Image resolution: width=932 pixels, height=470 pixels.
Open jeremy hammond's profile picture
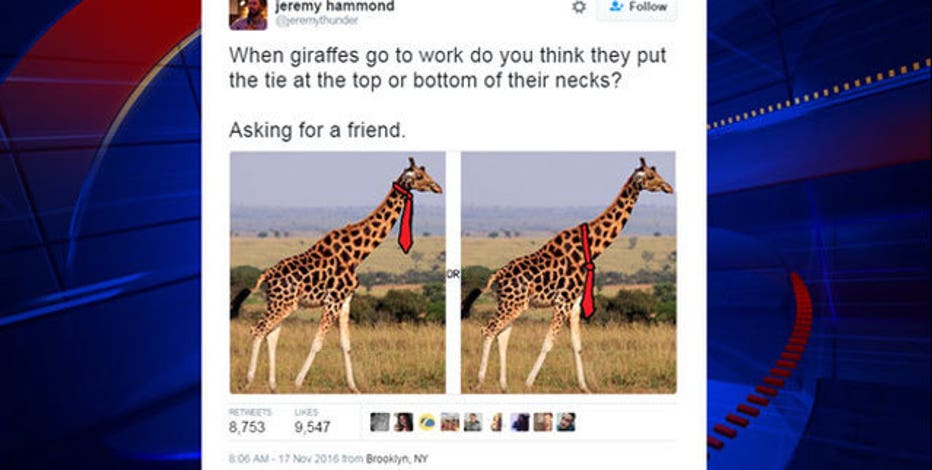248,14
